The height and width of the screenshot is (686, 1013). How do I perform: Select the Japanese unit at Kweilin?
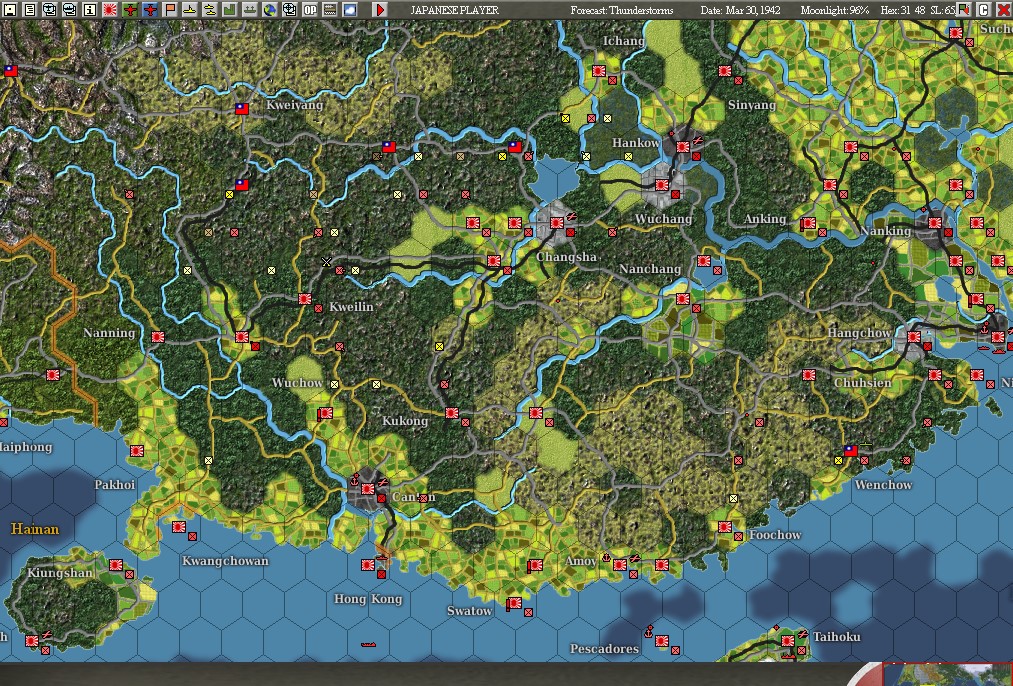[x=305, y=299]
